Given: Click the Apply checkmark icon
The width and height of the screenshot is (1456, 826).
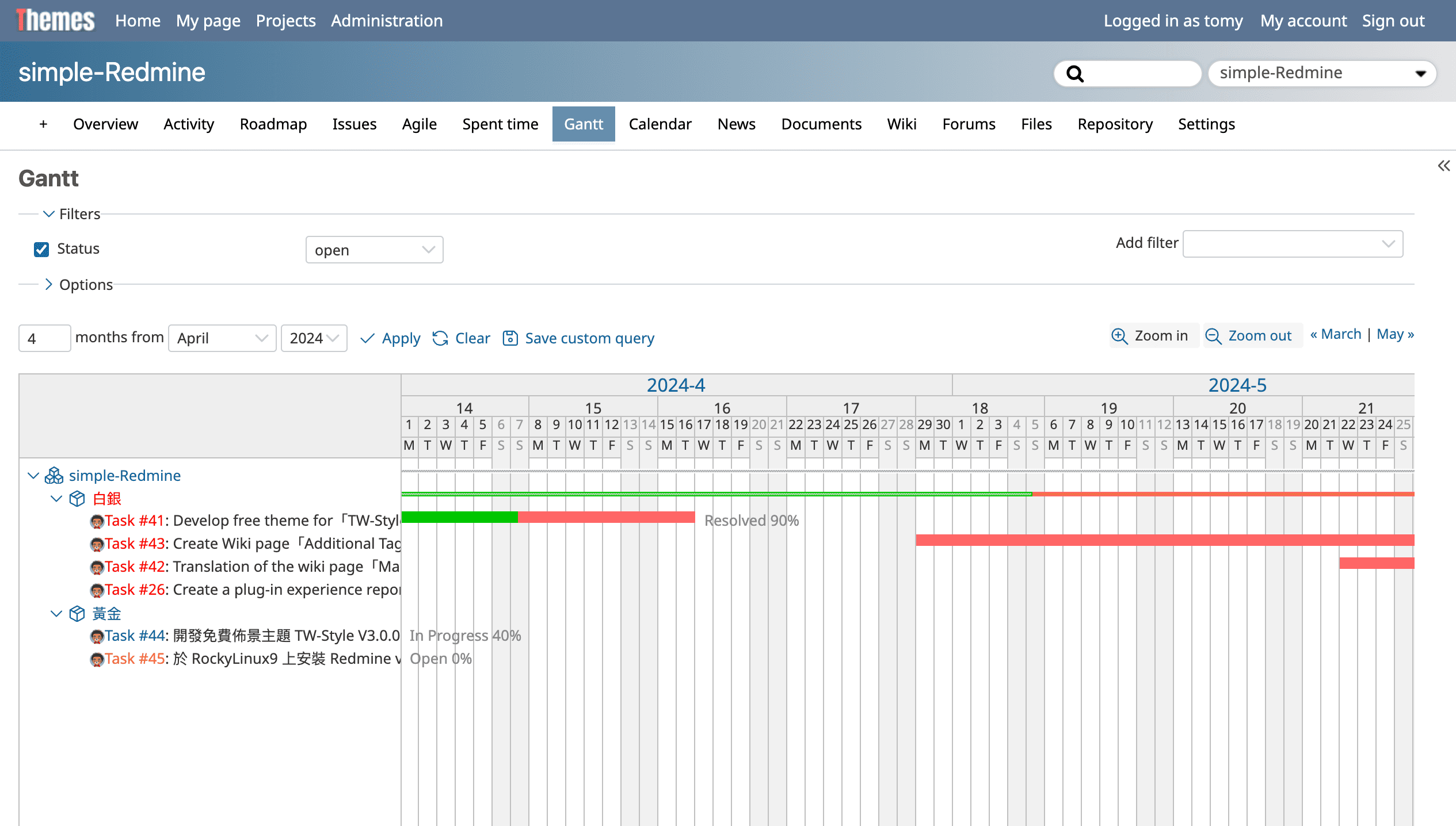Looking at the screenshot, I should click(367, 338).
